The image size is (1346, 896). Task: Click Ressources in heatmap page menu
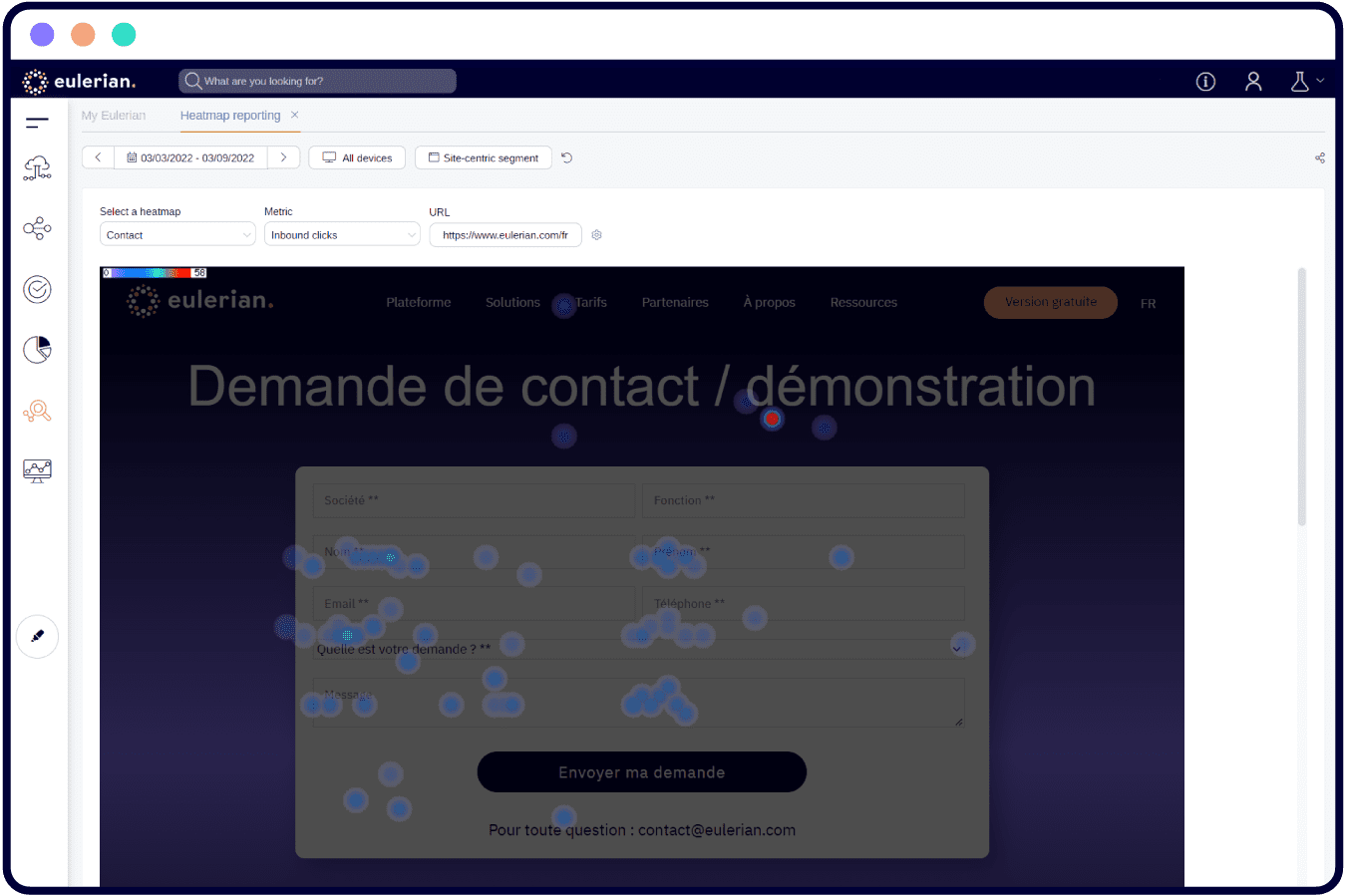[x=863, y=303]
